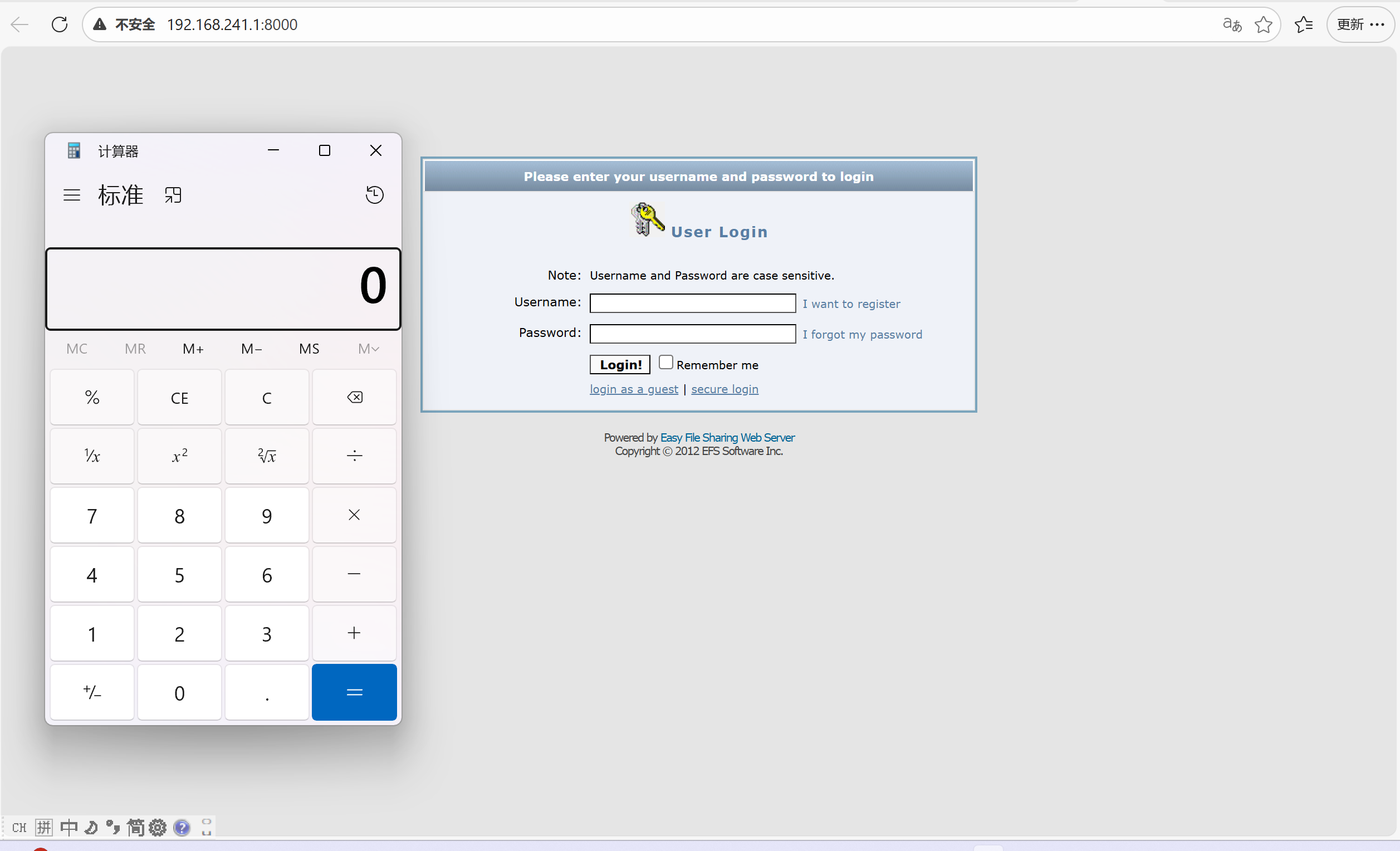Check the Remember me checkbox
Viewport: 1400px width, 851px height.
click(665, 362)
